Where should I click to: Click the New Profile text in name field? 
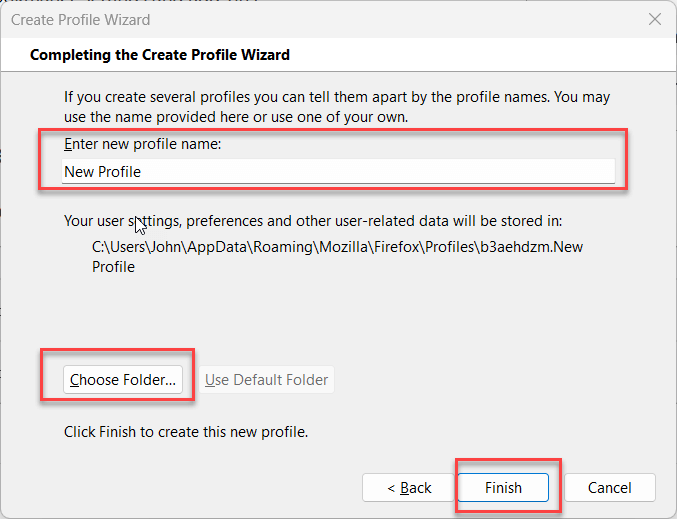[102, 172]
